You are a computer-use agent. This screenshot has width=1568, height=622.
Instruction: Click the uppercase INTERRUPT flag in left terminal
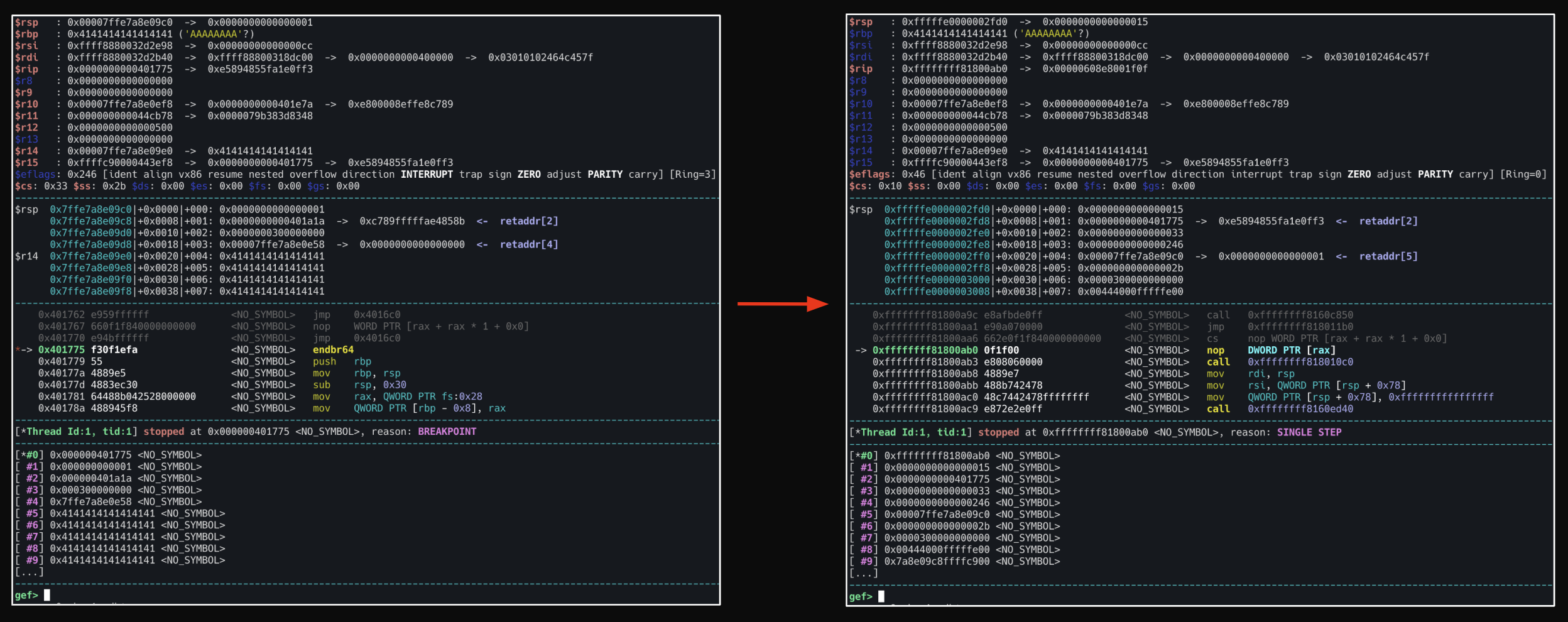click(x=427, y=175)
